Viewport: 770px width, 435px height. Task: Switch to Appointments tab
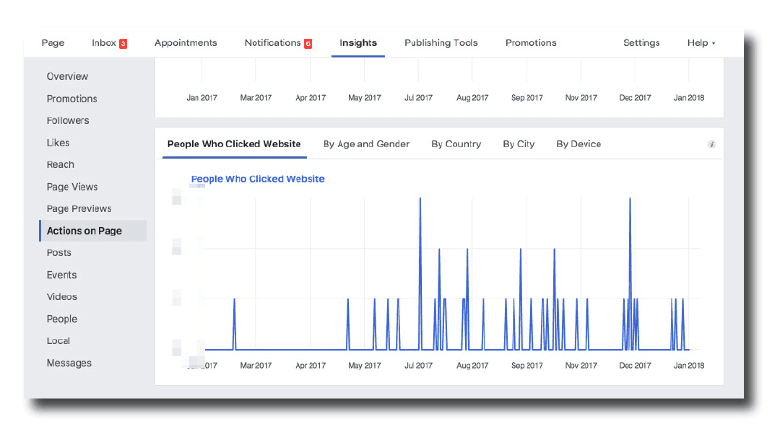pos(186,43)
